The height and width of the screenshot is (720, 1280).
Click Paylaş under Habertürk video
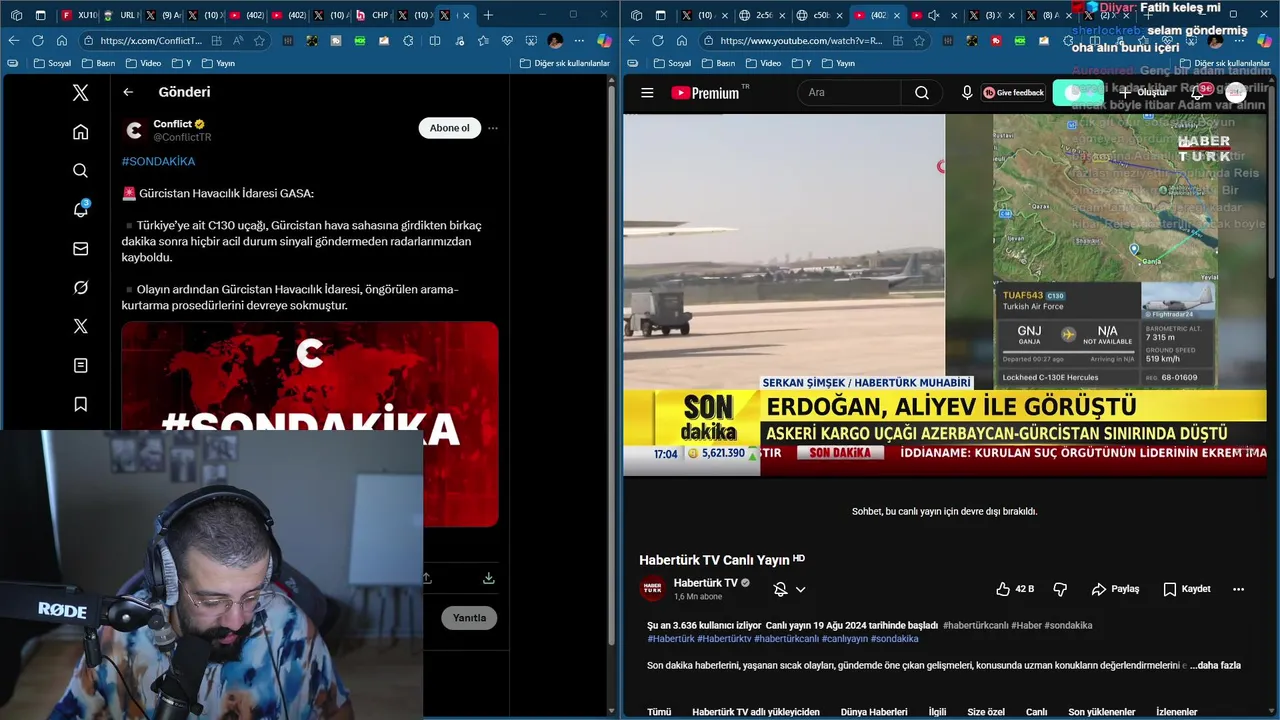1116,589
